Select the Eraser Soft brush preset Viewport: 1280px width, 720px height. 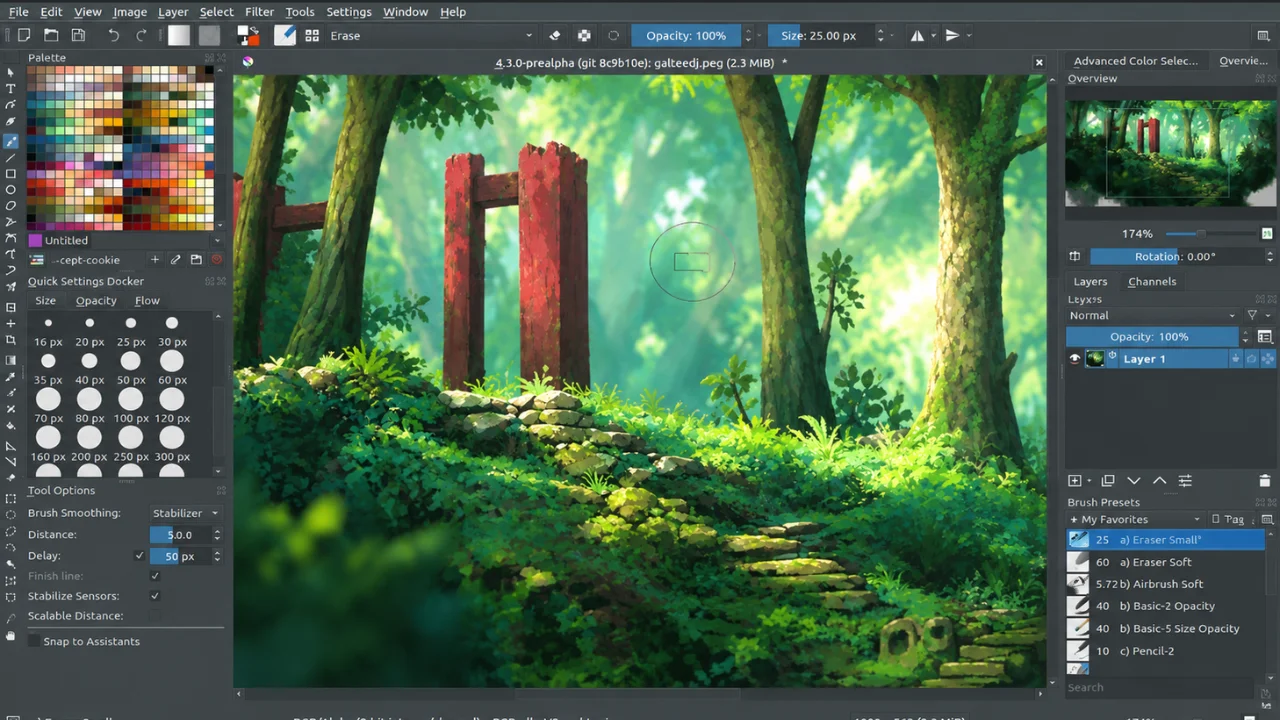click(1166, 562)
